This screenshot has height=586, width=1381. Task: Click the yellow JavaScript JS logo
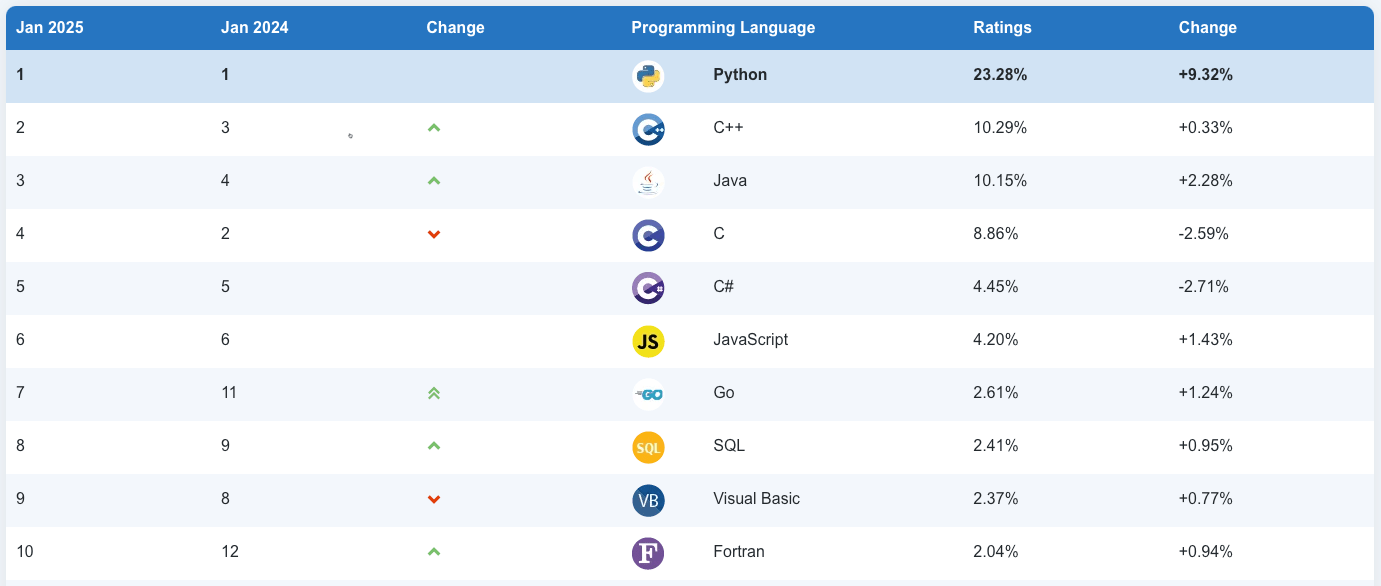[x=648, y=341]
